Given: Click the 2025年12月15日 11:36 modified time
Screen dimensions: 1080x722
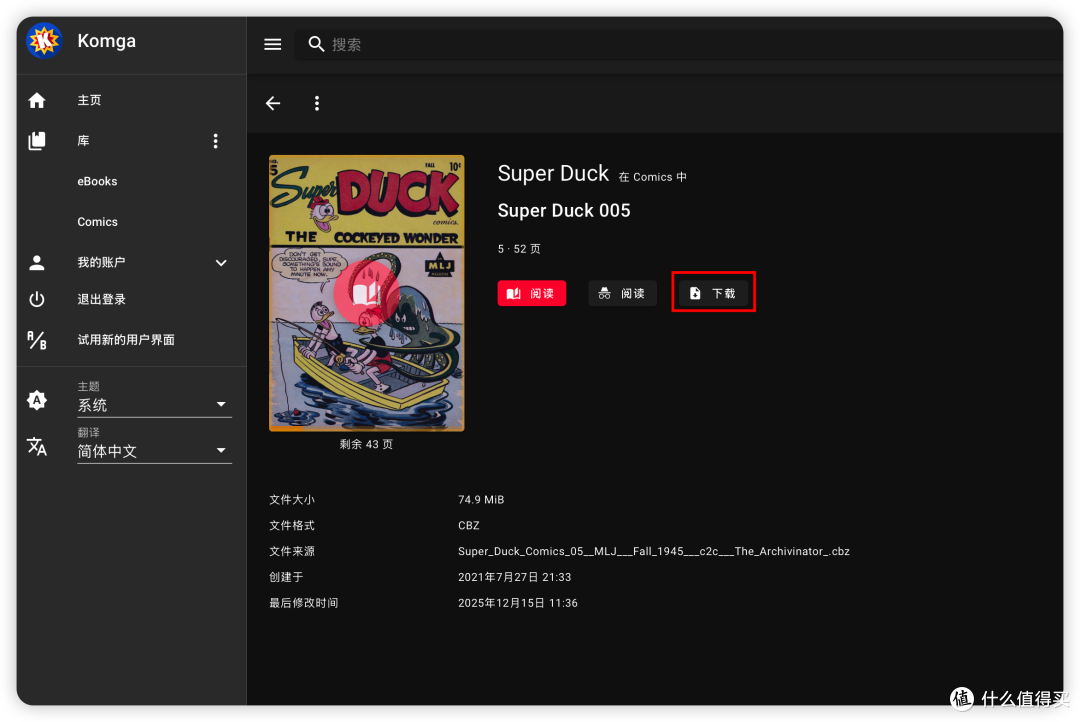Looking at the screenshot, I should click(x=518, y=604).
